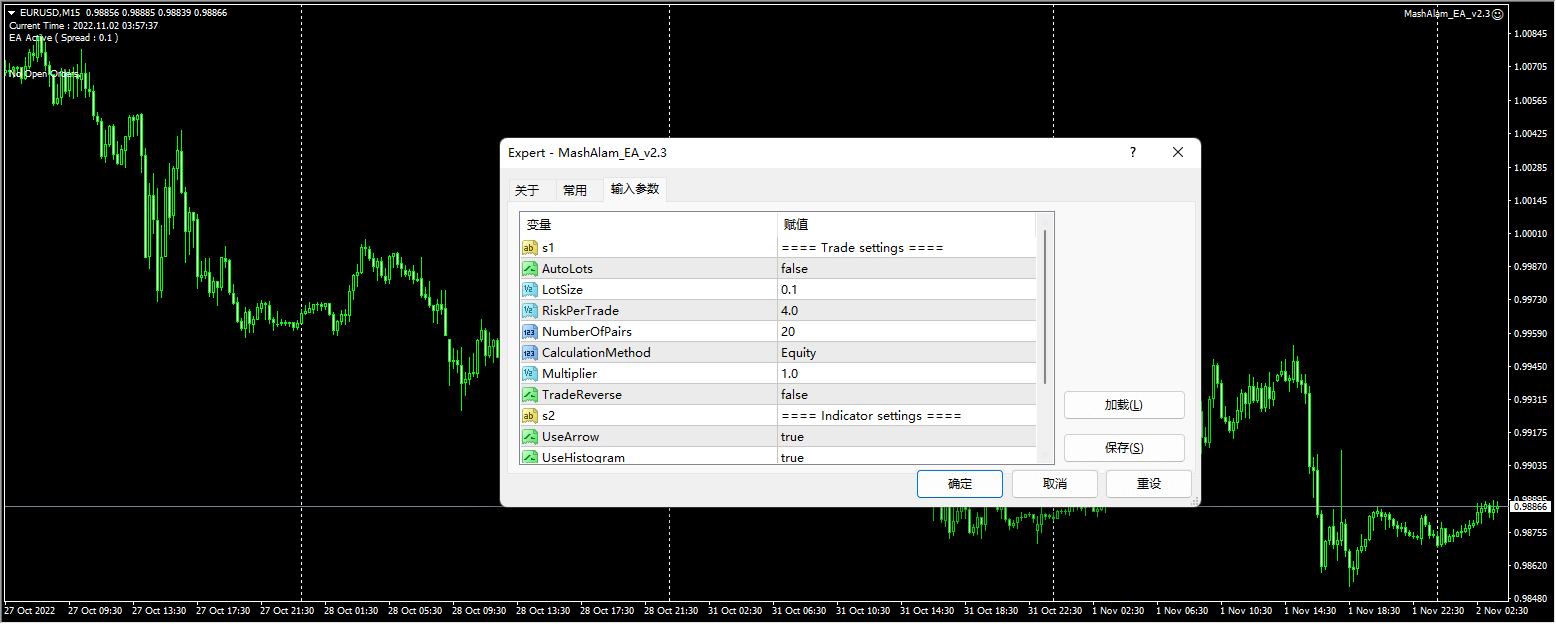Viewport: 1556px width, 624px height.
Task: Click the LotSize double type icon
Action: coord(529,290)
